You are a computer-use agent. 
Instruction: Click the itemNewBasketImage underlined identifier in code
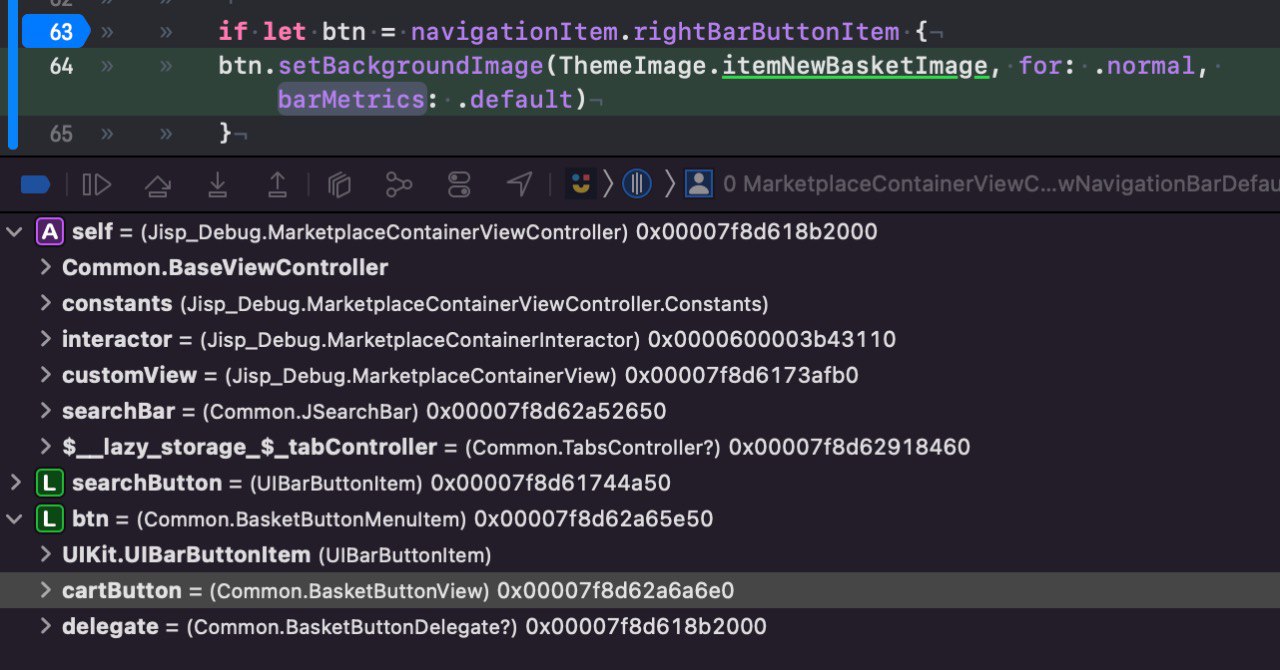[854, 66]
